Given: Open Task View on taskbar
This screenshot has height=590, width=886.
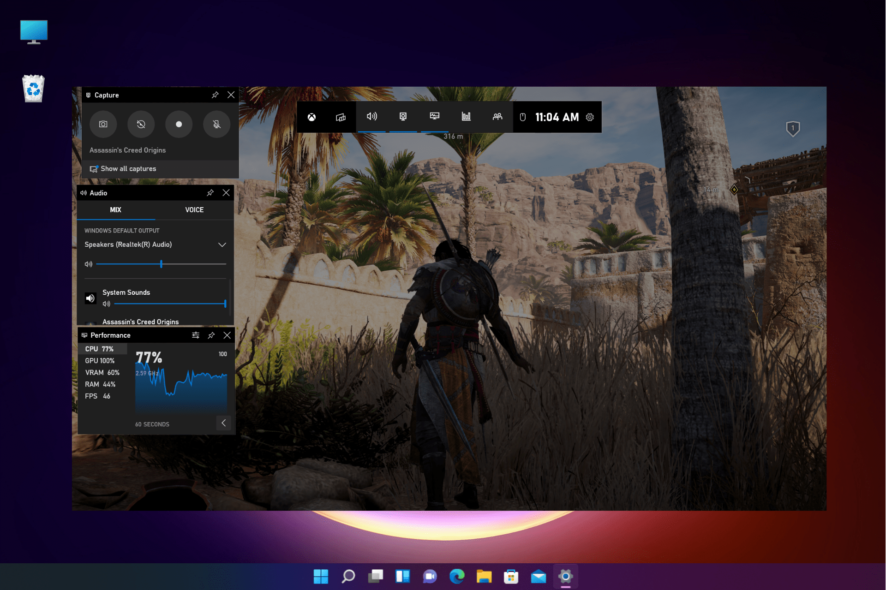Looking at the screenshot, I should point(375,576).
